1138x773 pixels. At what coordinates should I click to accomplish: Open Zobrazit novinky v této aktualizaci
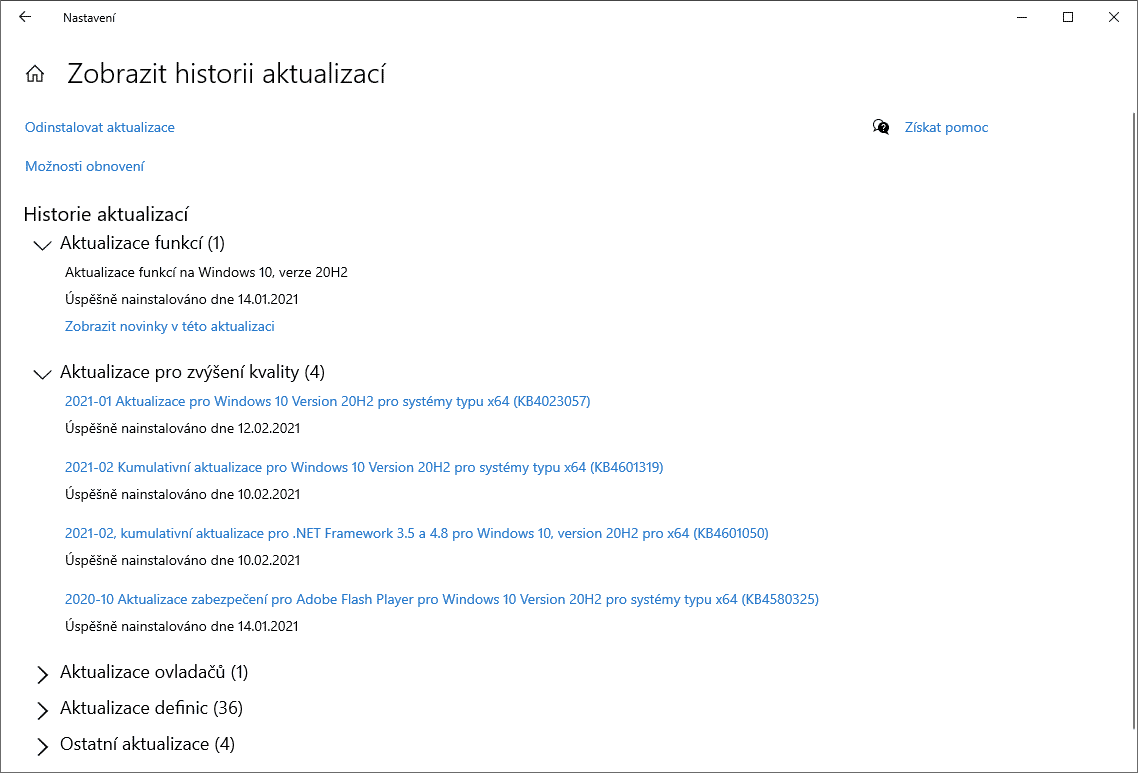tap(170, 326)
